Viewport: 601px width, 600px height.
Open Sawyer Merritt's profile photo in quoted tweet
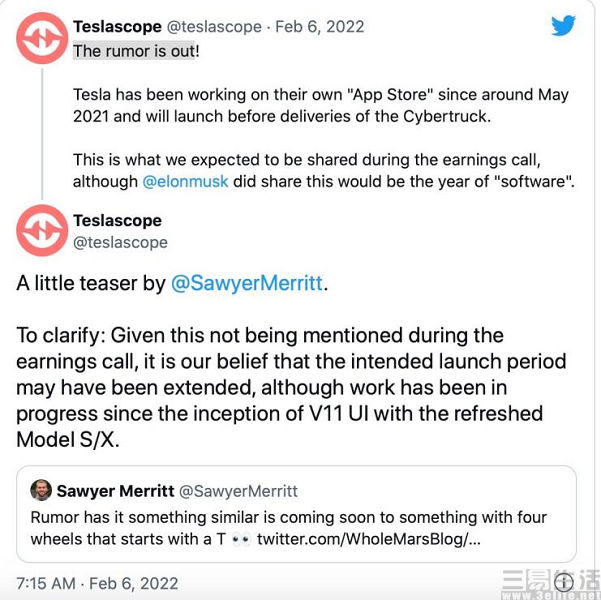(41, 490)
